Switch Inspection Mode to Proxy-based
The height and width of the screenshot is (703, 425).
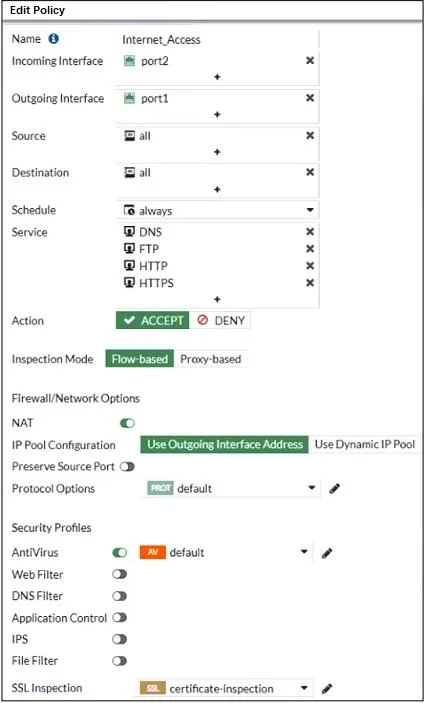(x=211, y=359)
